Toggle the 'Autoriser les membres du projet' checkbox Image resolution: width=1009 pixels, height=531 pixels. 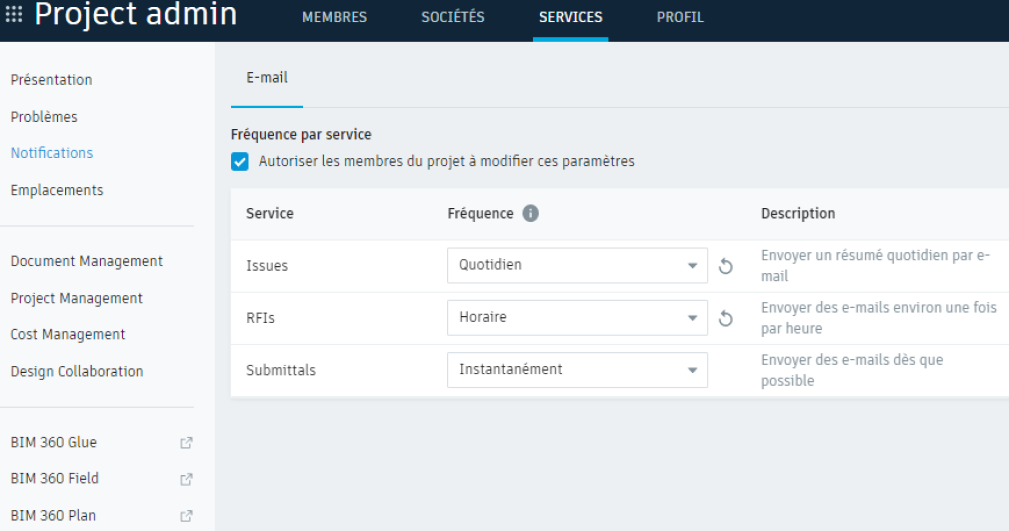[x=240, y=161]
